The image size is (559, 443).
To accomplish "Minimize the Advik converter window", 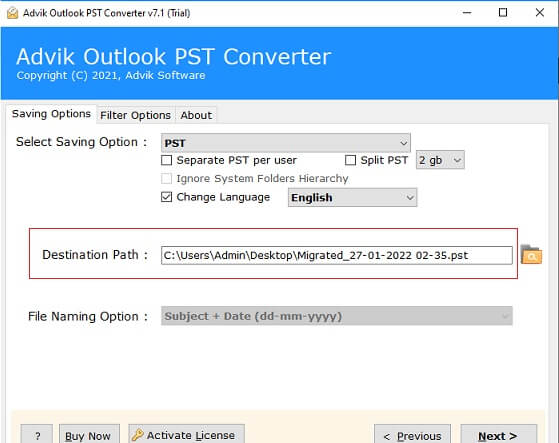I will click(x=467, y=13).
